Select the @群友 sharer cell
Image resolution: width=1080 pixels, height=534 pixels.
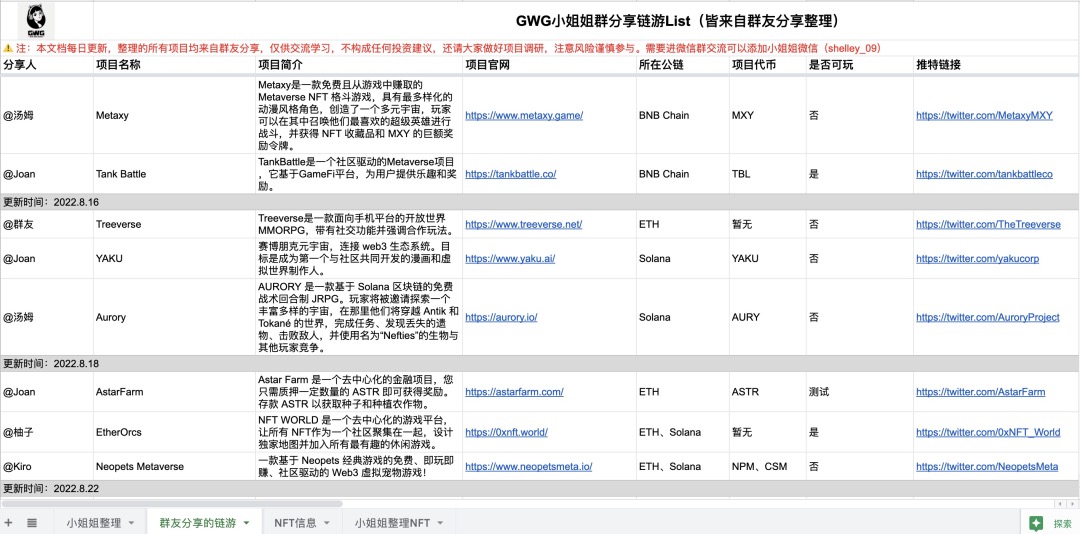coord(47,225)
